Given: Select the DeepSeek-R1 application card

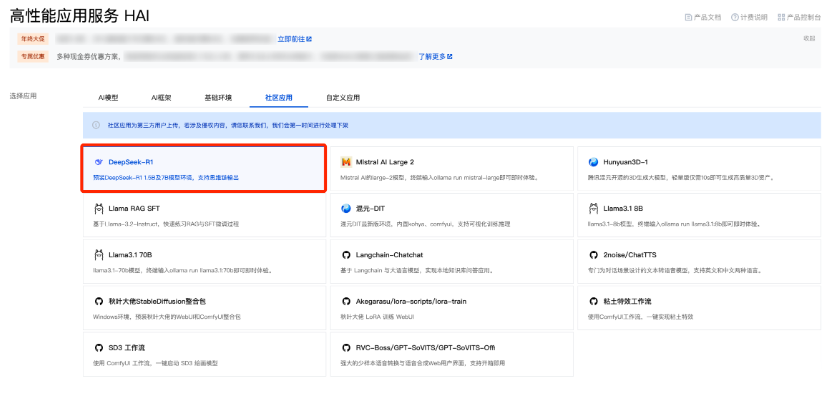Looking at the screenshot, I should click(204, 168).
